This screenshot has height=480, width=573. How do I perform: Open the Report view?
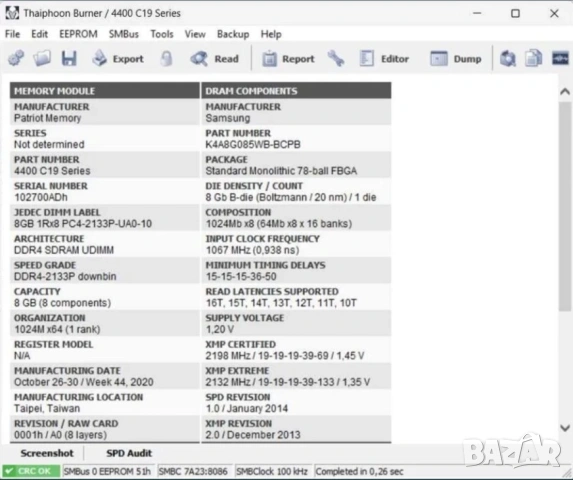(x=288, y=58)
